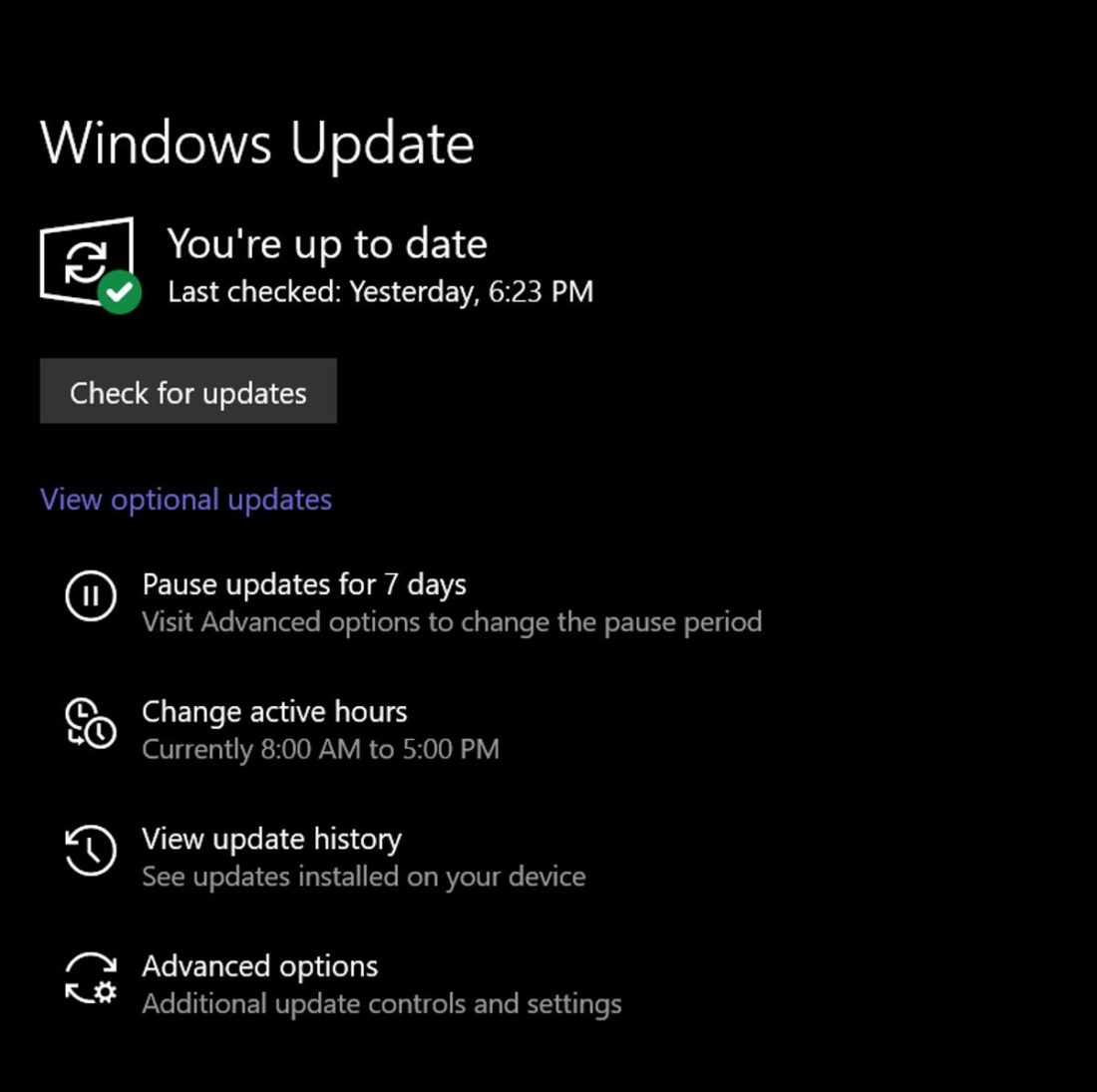The image size is (1097, 1092).
Task: Check for updates now
Action: (x=188, y=391)
